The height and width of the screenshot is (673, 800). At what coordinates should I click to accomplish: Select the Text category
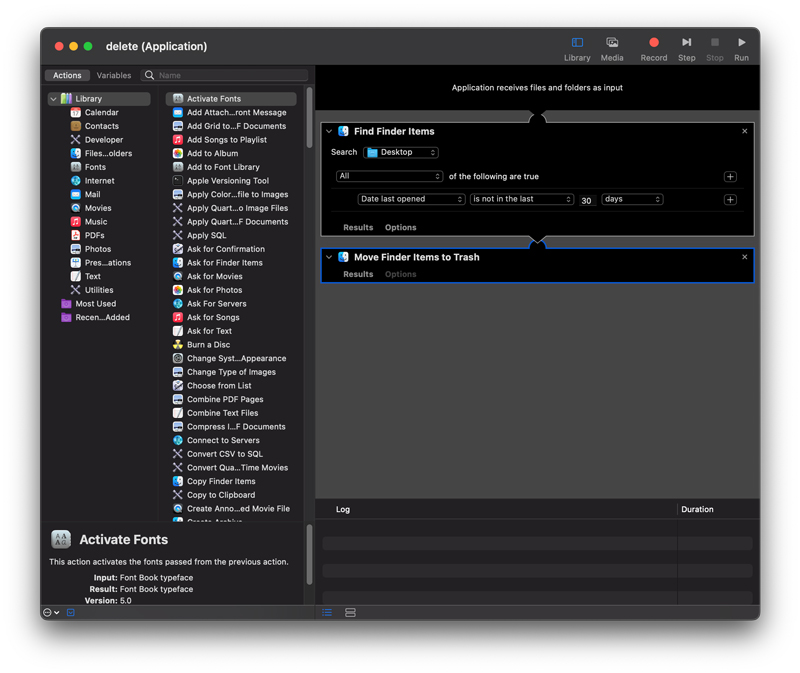(x=92, y=277)
